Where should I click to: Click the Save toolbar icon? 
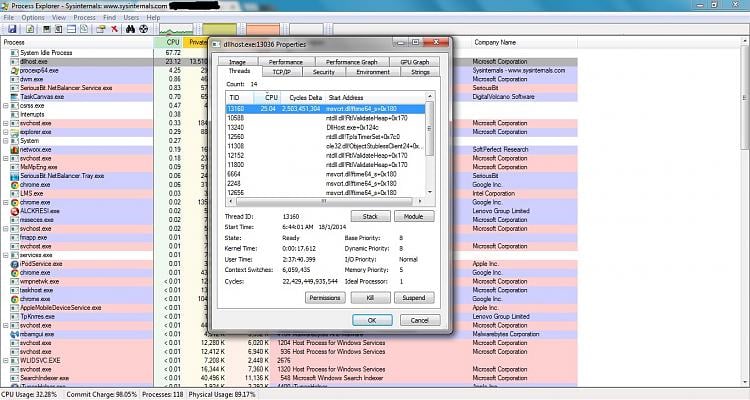coord(12,29)
